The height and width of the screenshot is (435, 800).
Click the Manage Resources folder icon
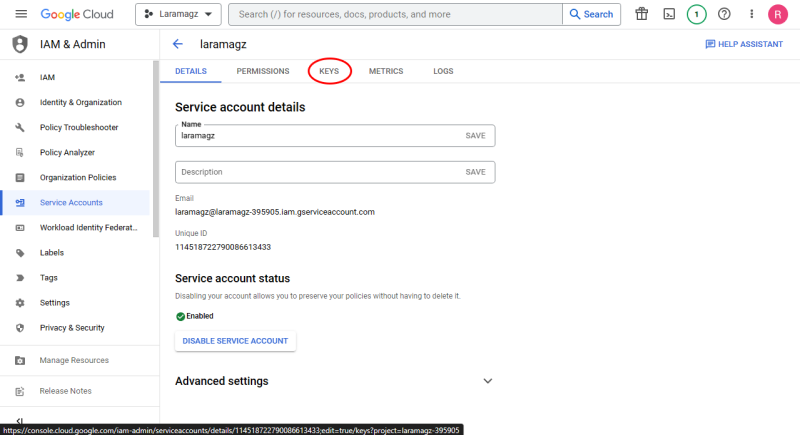pos(20,361)
